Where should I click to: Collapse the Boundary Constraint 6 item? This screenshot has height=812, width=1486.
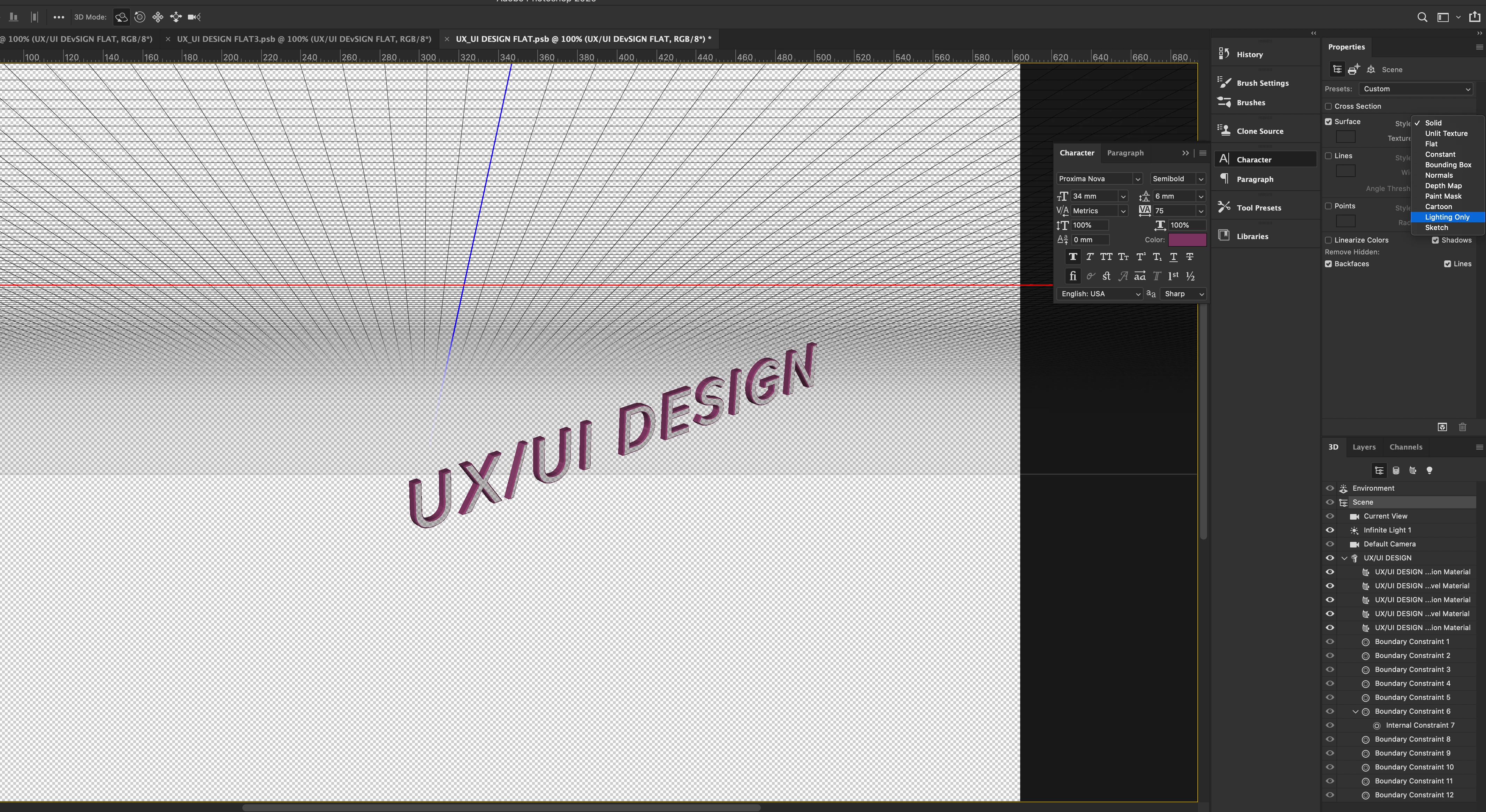pos(1355,711)
